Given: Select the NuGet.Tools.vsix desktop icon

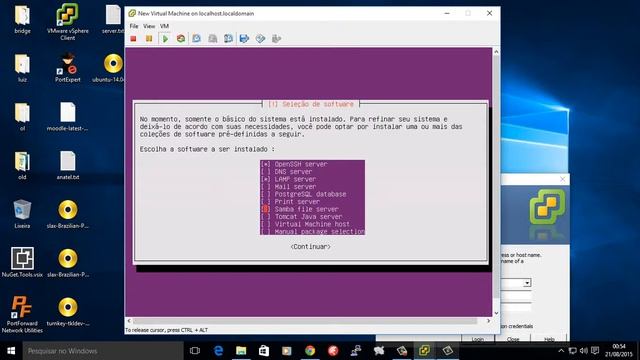Looking at the screenshot, I should point(22,262).
